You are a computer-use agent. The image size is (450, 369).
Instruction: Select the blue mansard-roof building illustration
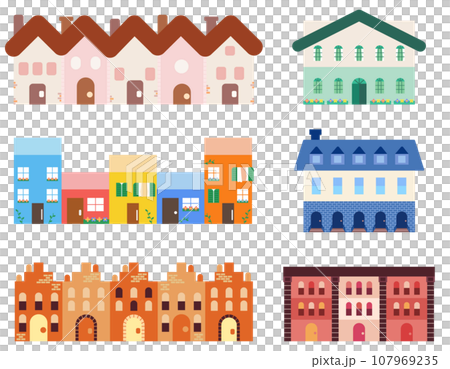[x=359, y=181]
